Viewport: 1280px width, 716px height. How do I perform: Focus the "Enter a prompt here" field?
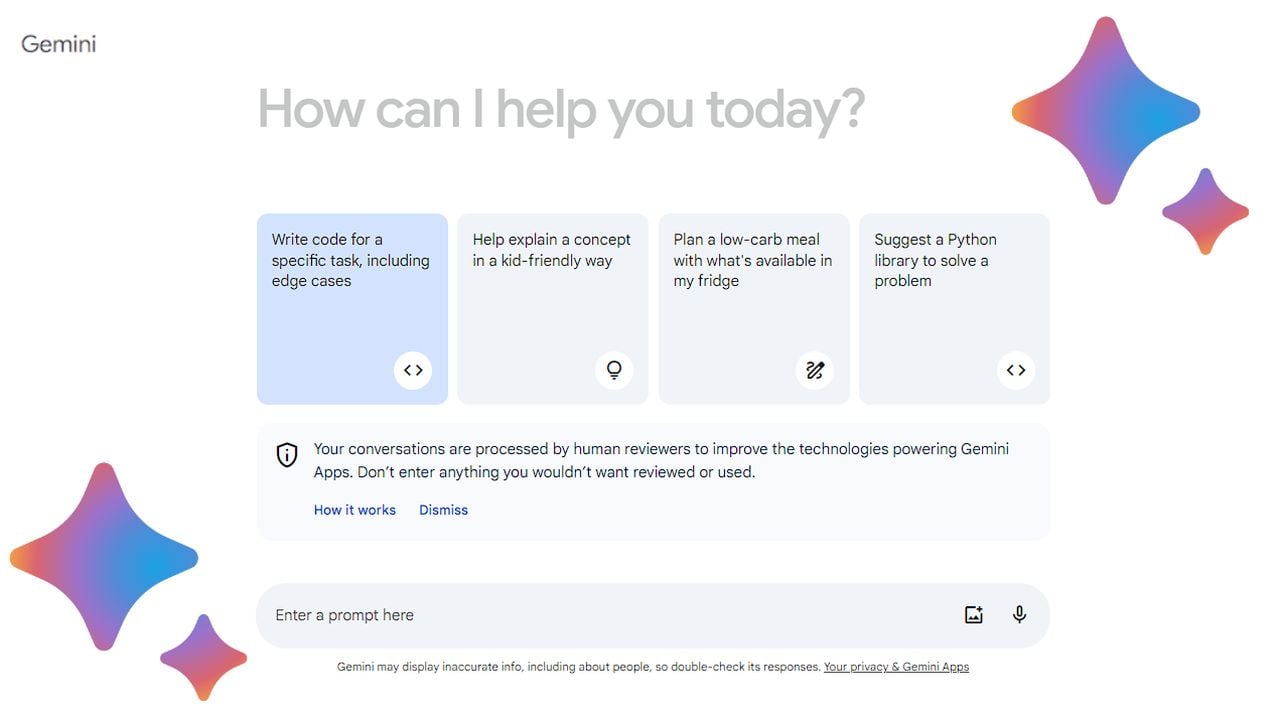coord(600,615)
